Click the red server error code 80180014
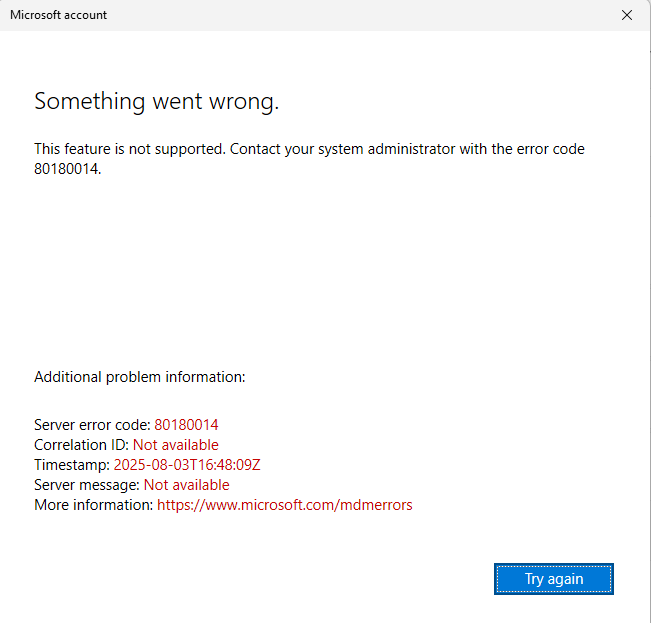Screen dimensions: 651x623 pyautogui.click(x=186, y=425)
